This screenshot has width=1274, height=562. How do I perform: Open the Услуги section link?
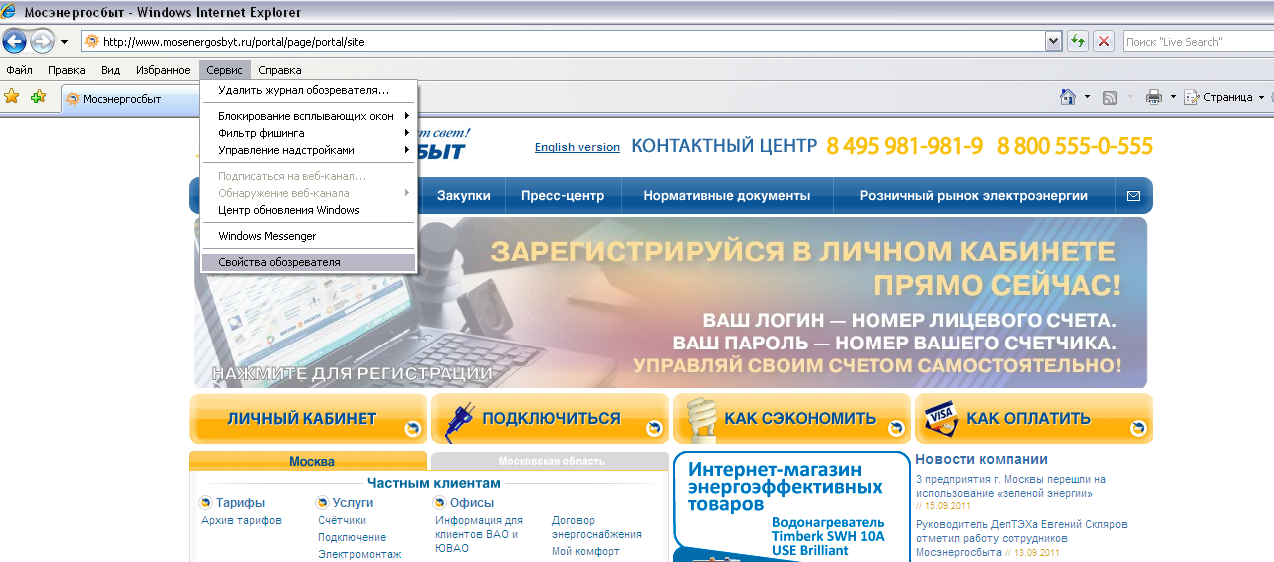click(x=353, y=503)
